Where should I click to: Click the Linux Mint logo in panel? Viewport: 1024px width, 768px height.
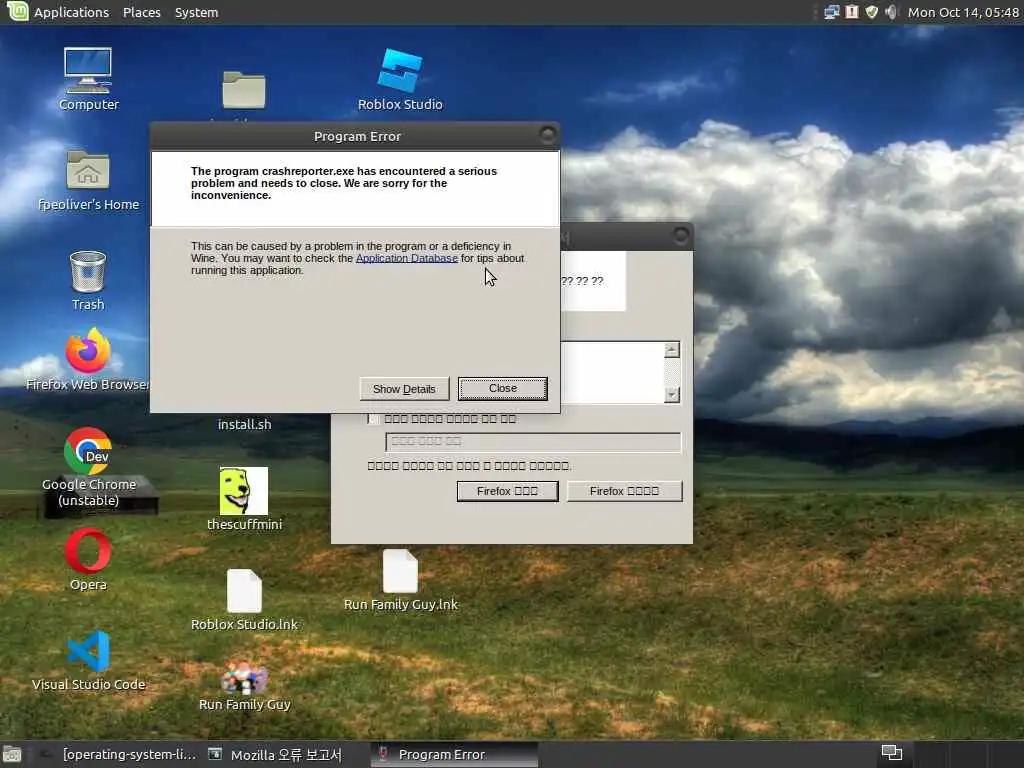[17, 11]
